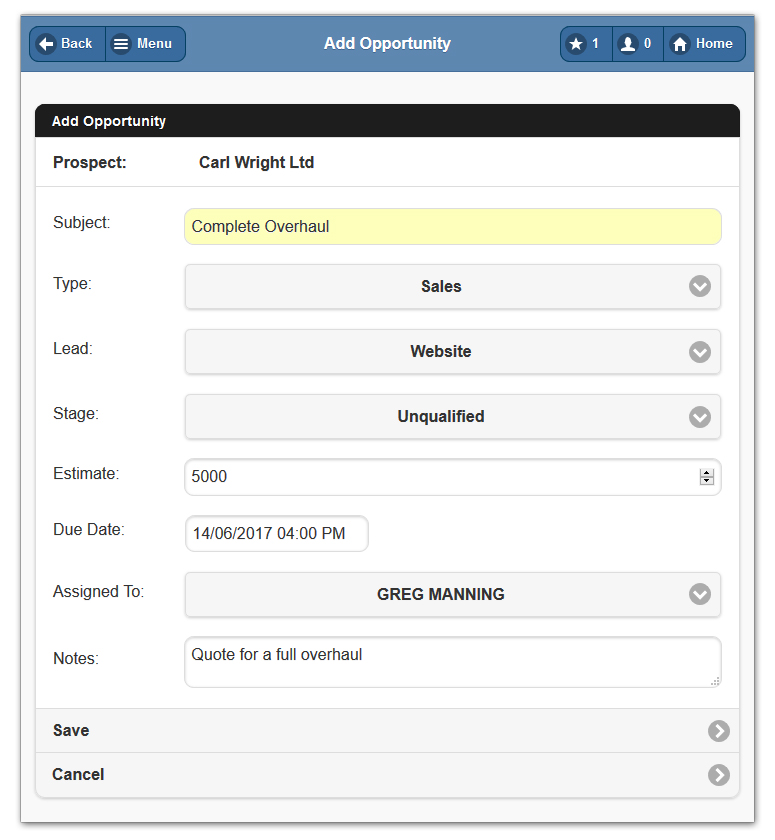Click the Cancel row arrow icon
Image resolution: width=775 pixels, height=840 pixels.
[x=718, y=775]
